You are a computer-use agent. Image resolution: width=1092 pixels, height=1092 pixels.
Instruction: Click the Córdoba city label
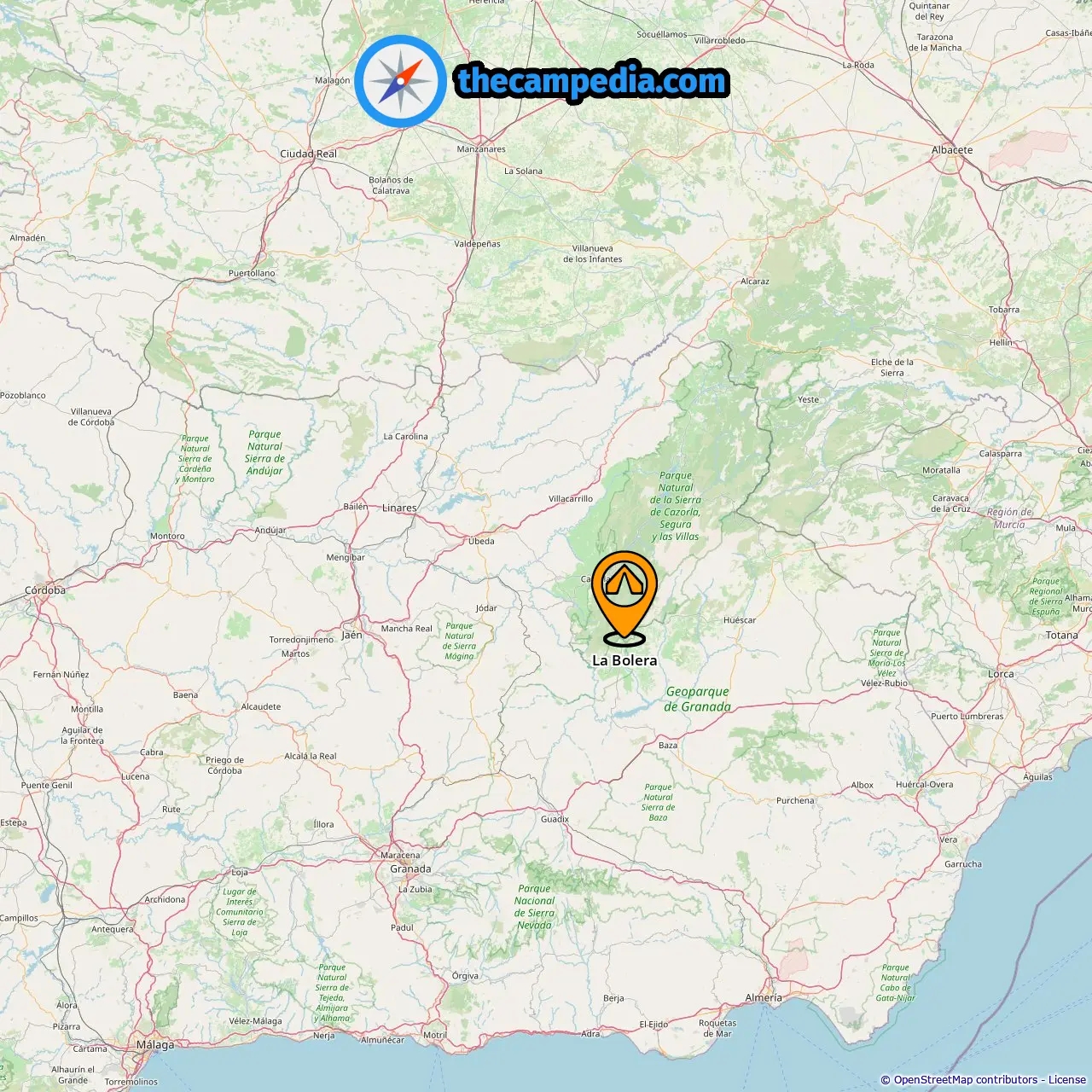(x=44, y=590)
